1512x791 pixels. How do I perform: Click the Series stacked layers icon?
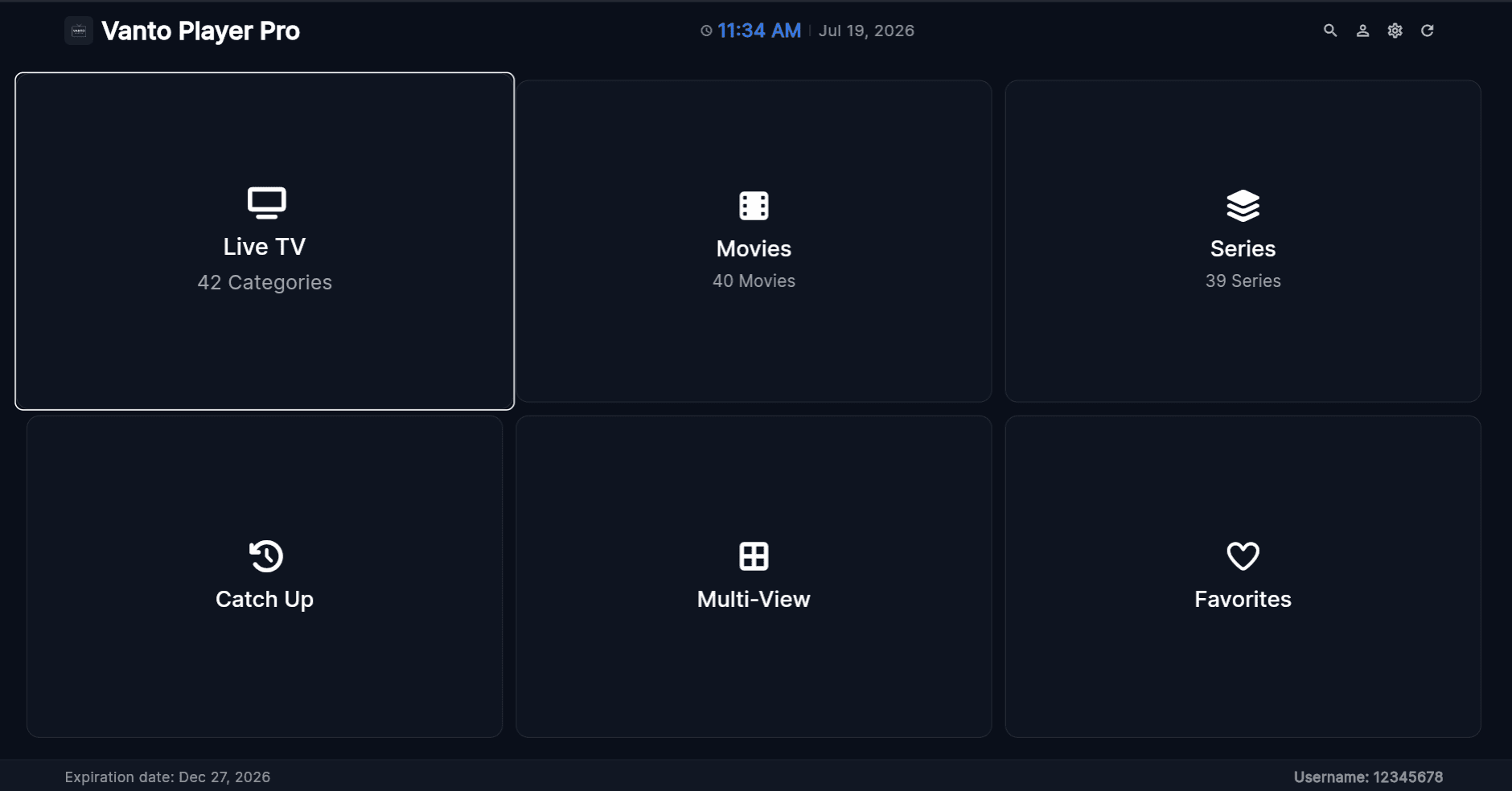[1243, 206]
